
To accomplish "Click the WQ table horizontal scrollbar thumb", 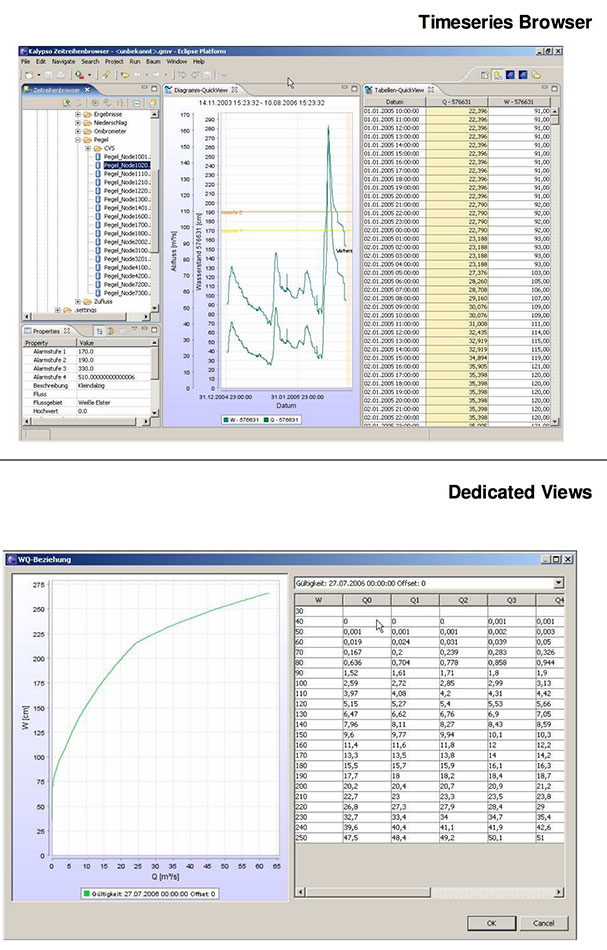I will 368,892.
